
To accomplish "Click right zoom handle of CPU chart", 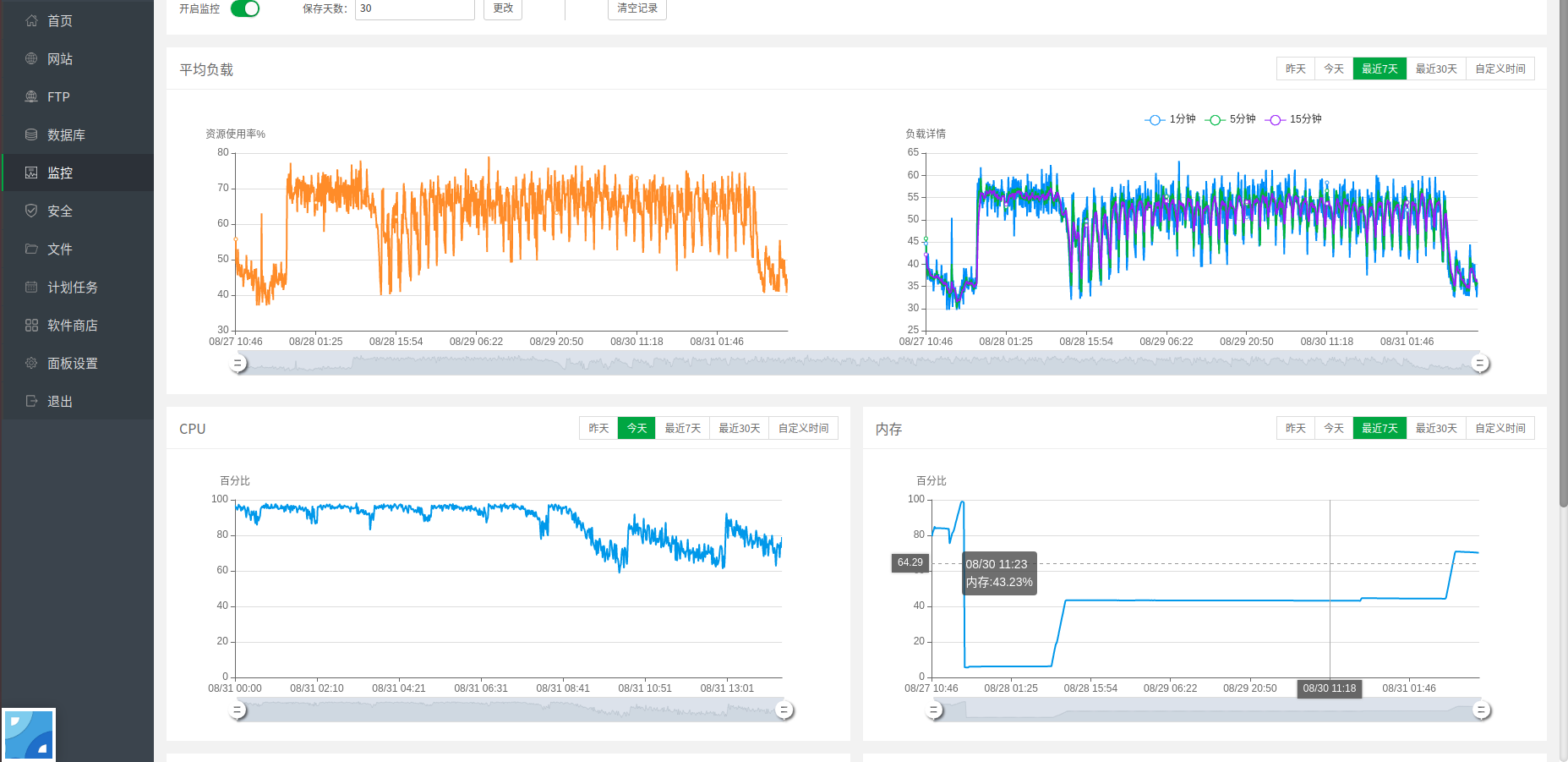I will click(x=784, y=710).
